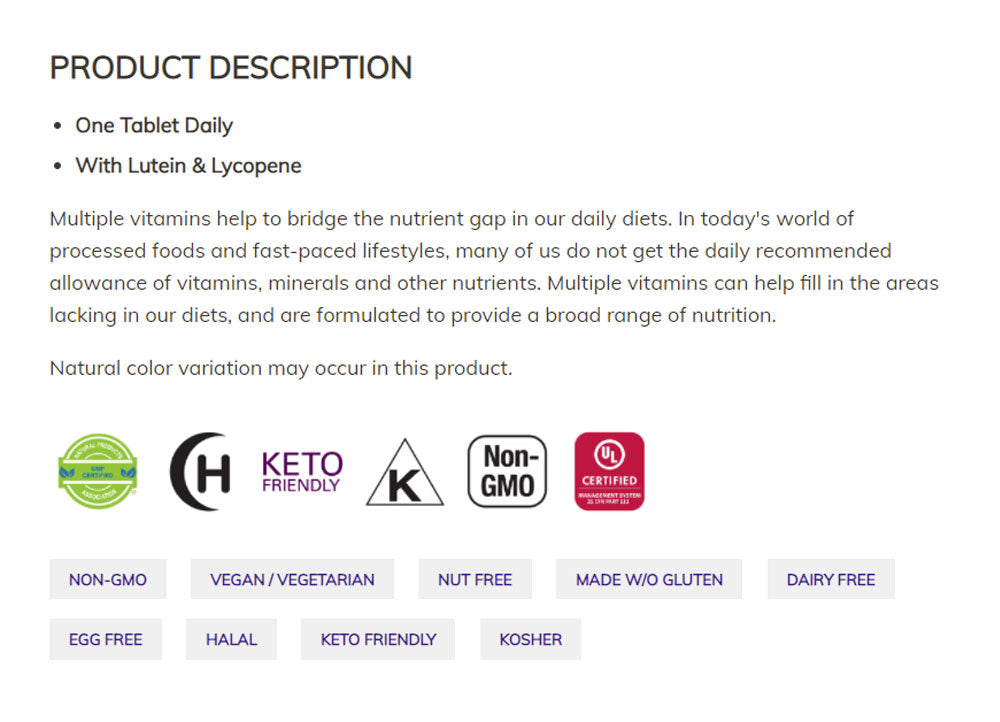Click the HALAL tag button
This screenshot has height=722, width=1000.
pyautogui.click(x=231, y=639)
